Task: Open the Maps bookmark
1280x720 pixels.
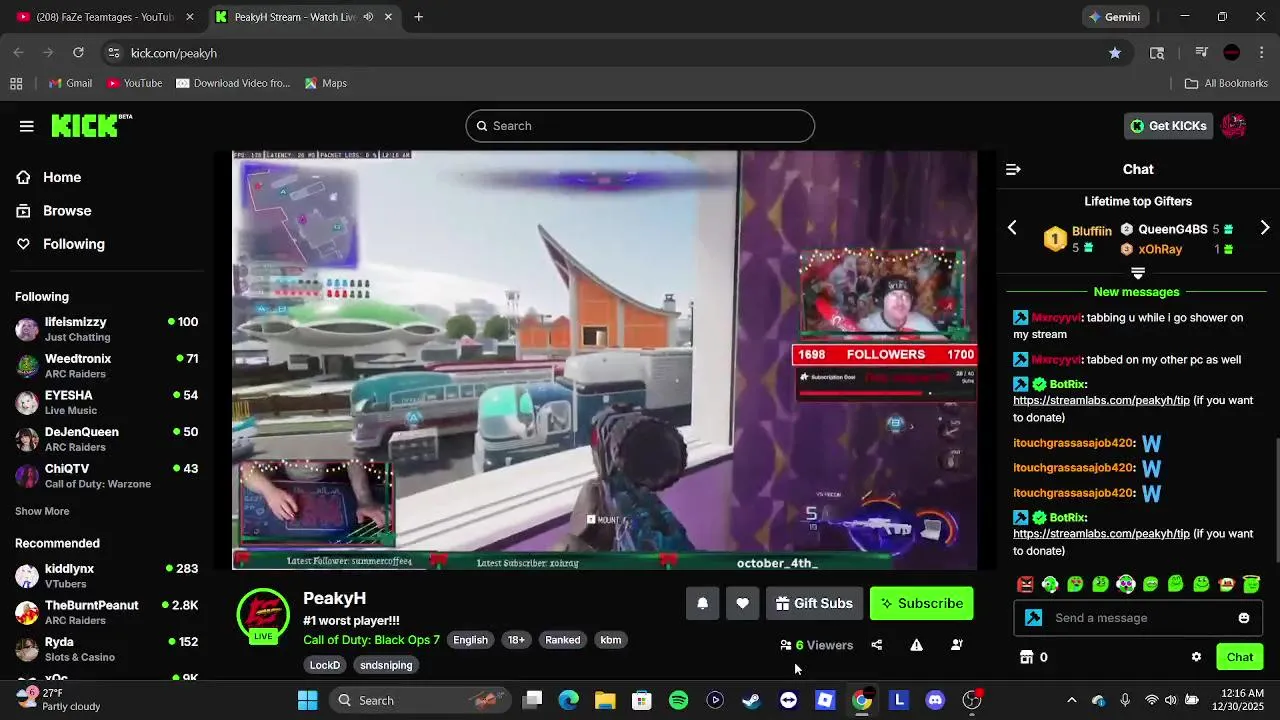Action: tap(326, 83)
